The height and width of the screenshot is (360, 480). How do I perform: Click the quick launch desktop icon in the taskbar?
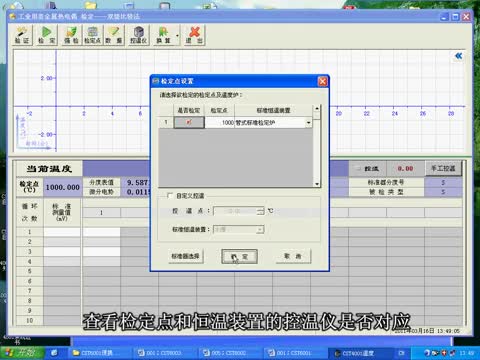coord(54,353)
